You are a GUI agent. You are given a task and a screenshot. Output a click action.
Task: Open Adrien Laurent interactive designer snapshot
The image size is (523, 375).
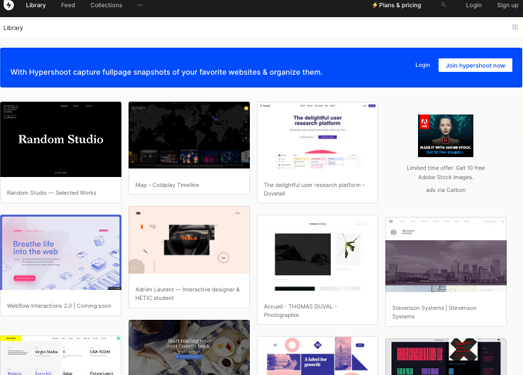coord(189,240)
